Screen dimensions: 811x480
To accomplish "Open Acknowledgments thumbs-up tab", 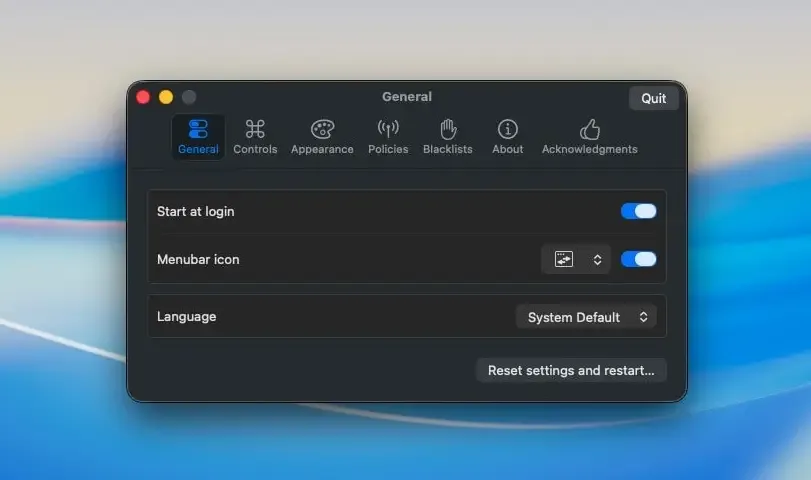I will coord(590,137).
